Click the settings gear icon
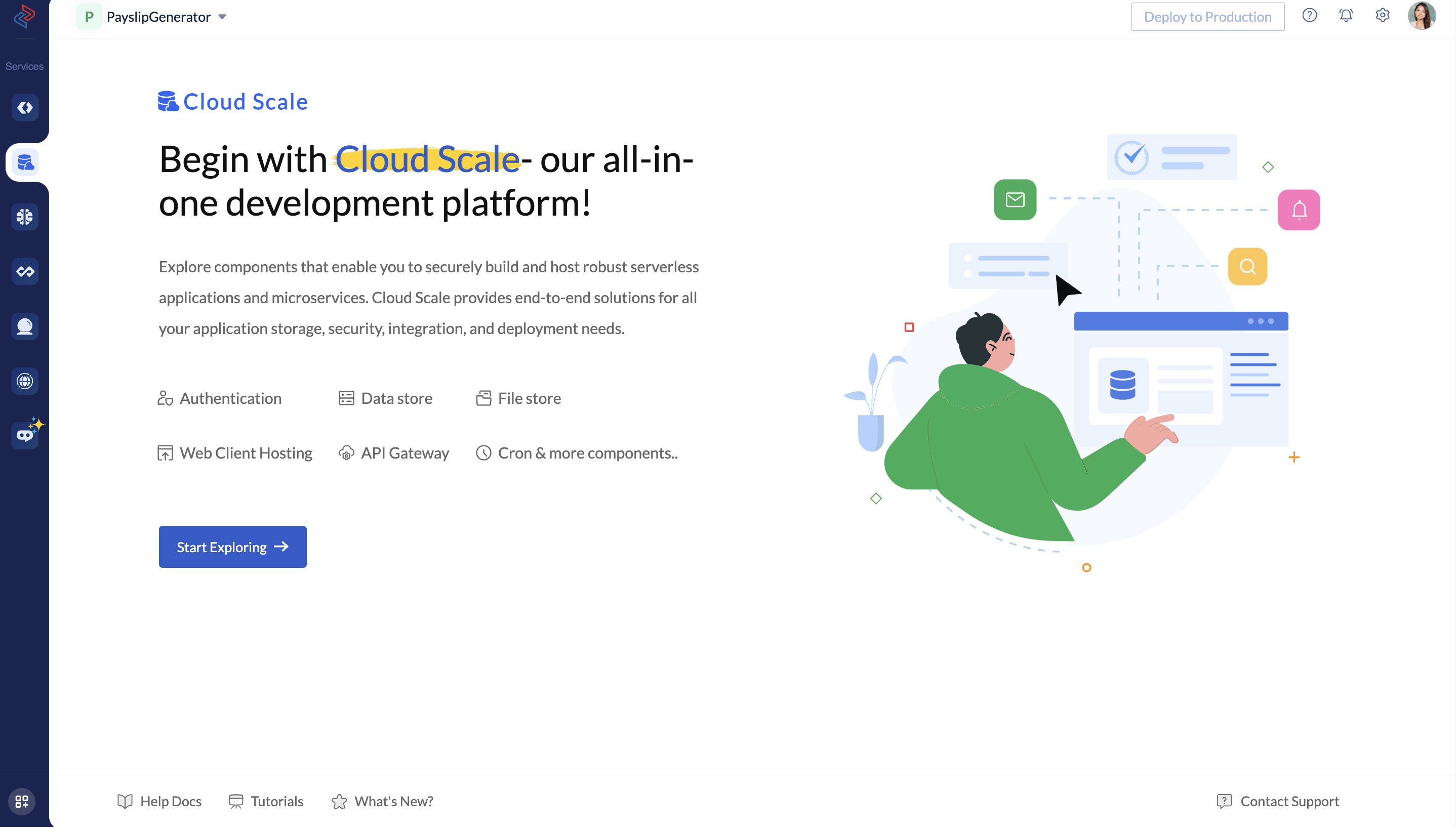The width and height of the screenshot is (1456, 827). [x=1383, y=15]
